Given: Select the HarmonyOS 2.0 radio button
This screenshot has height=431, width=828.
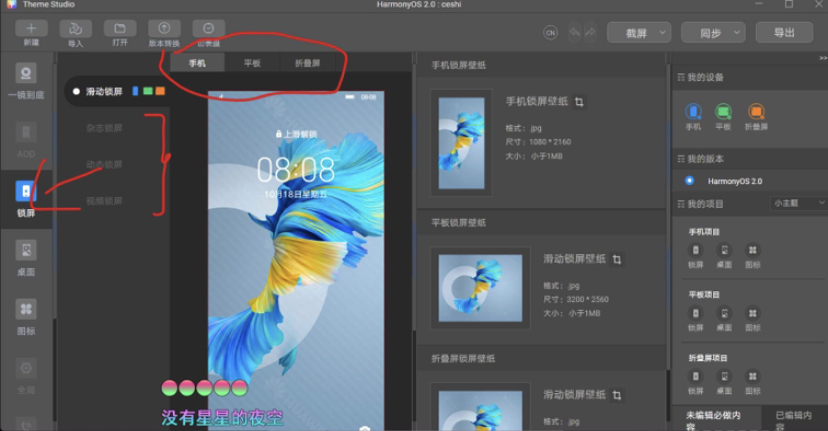Looking at the screenshot, I should pyautogui.click(x=690, y=181).
